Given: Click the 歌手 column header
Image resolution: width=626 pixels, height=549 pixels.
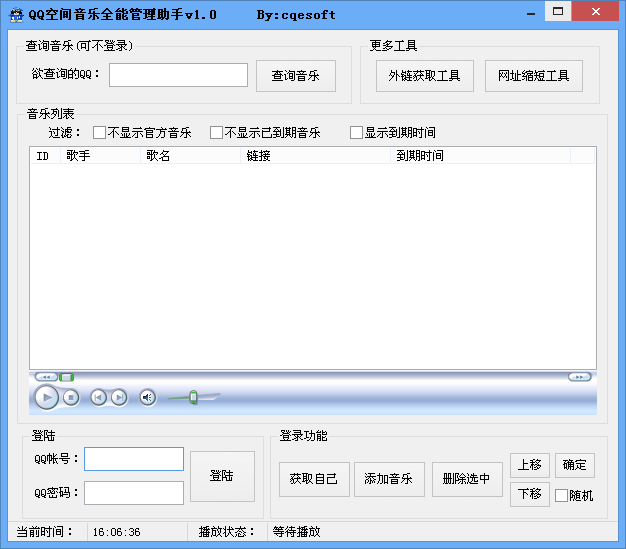Looking at the screenshot, I should [x=78, y=156].
